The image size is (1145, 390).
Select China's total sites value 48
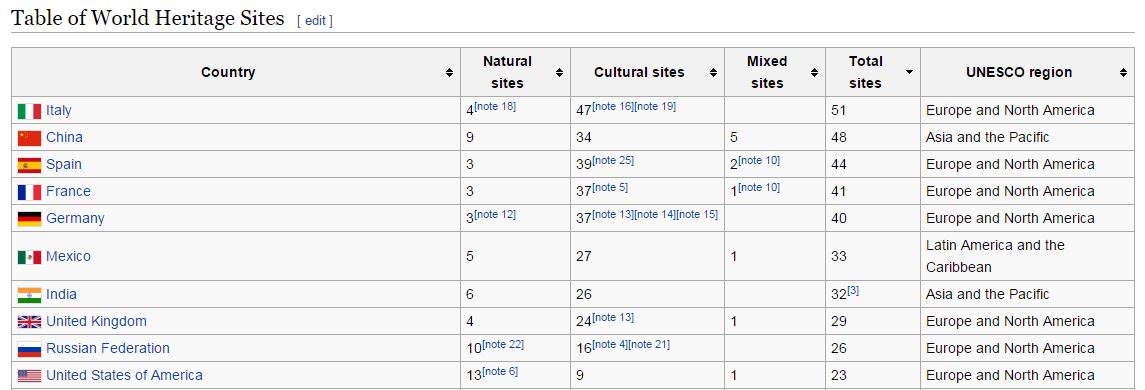[x=839, y=138]
